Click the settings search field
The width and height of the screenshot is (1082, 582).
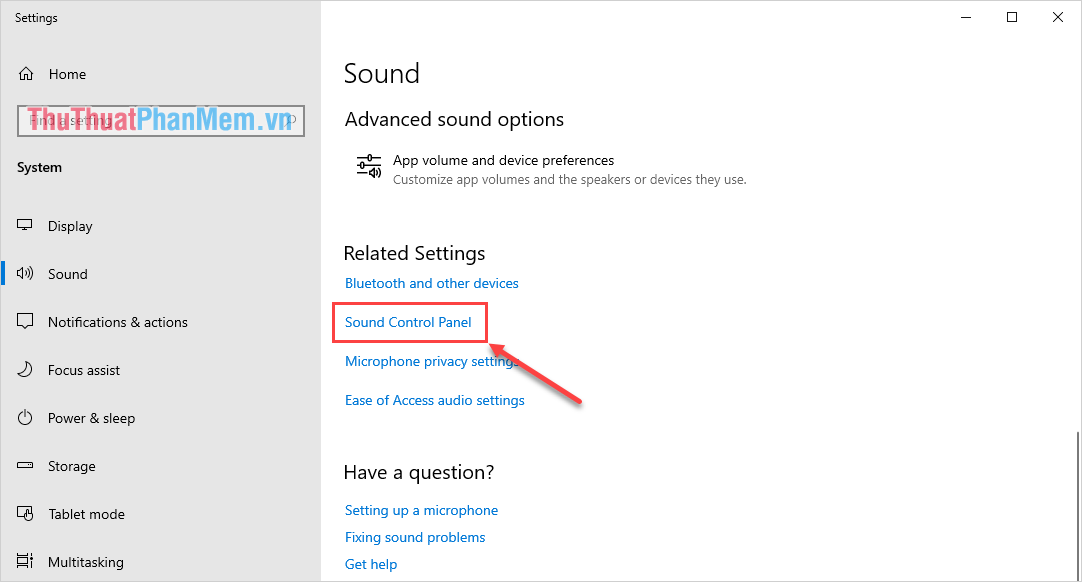click(x=160, y=120)
